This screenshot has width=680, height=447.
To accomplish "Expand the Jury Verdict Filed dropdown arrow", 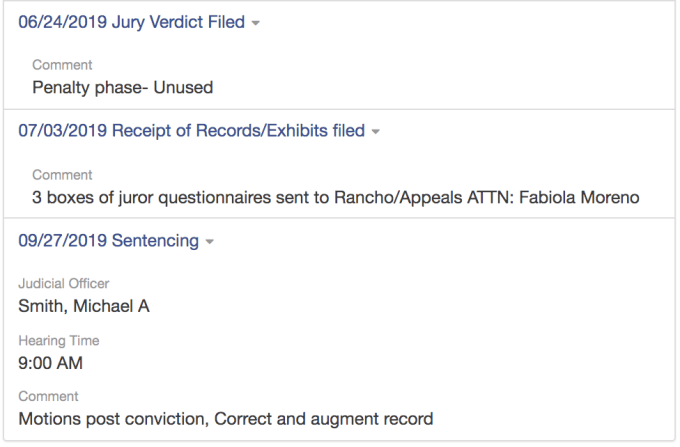I will click(256, 23).
